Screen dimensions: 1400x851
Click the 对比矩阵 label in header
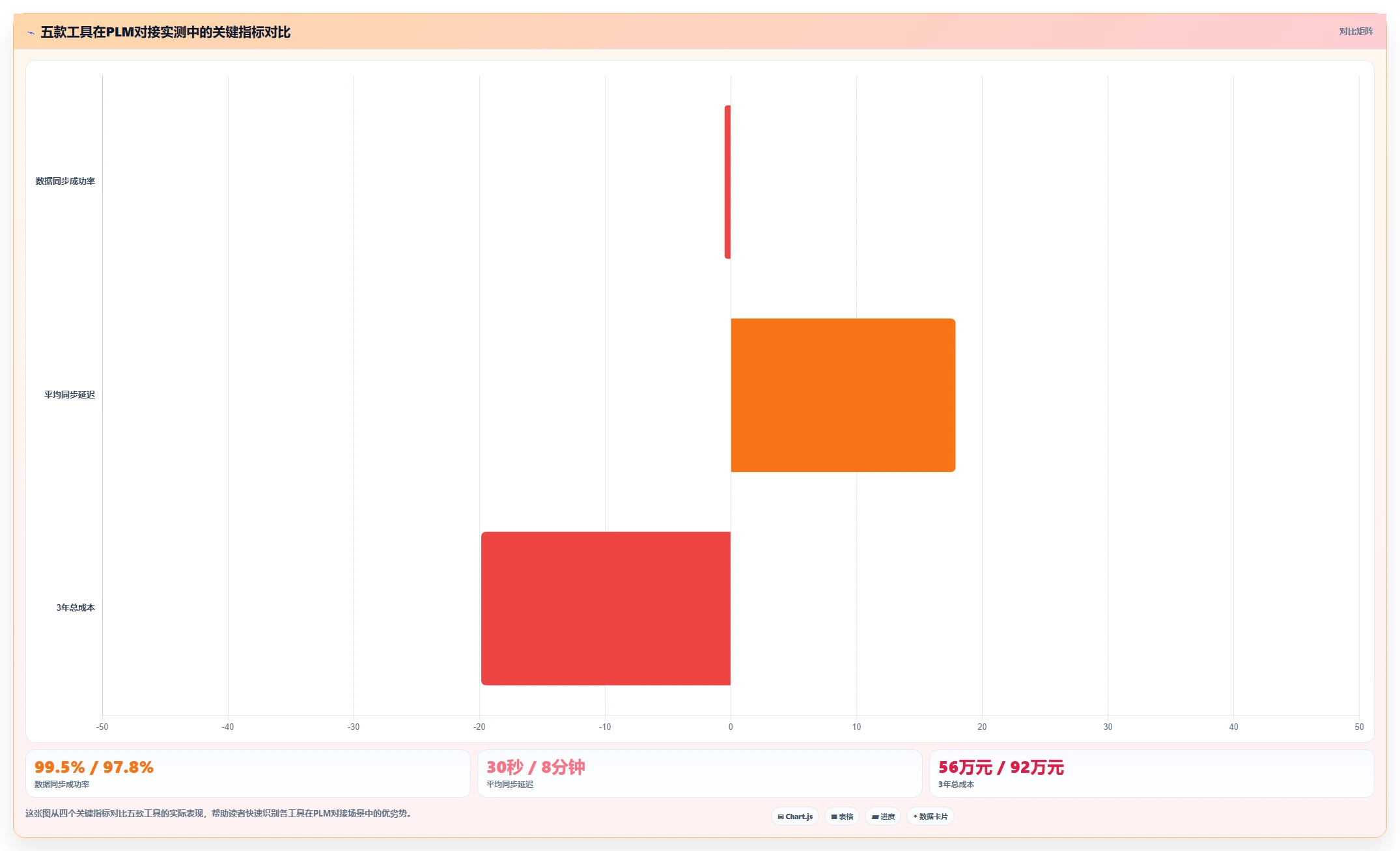click(x=1356, y=31)
